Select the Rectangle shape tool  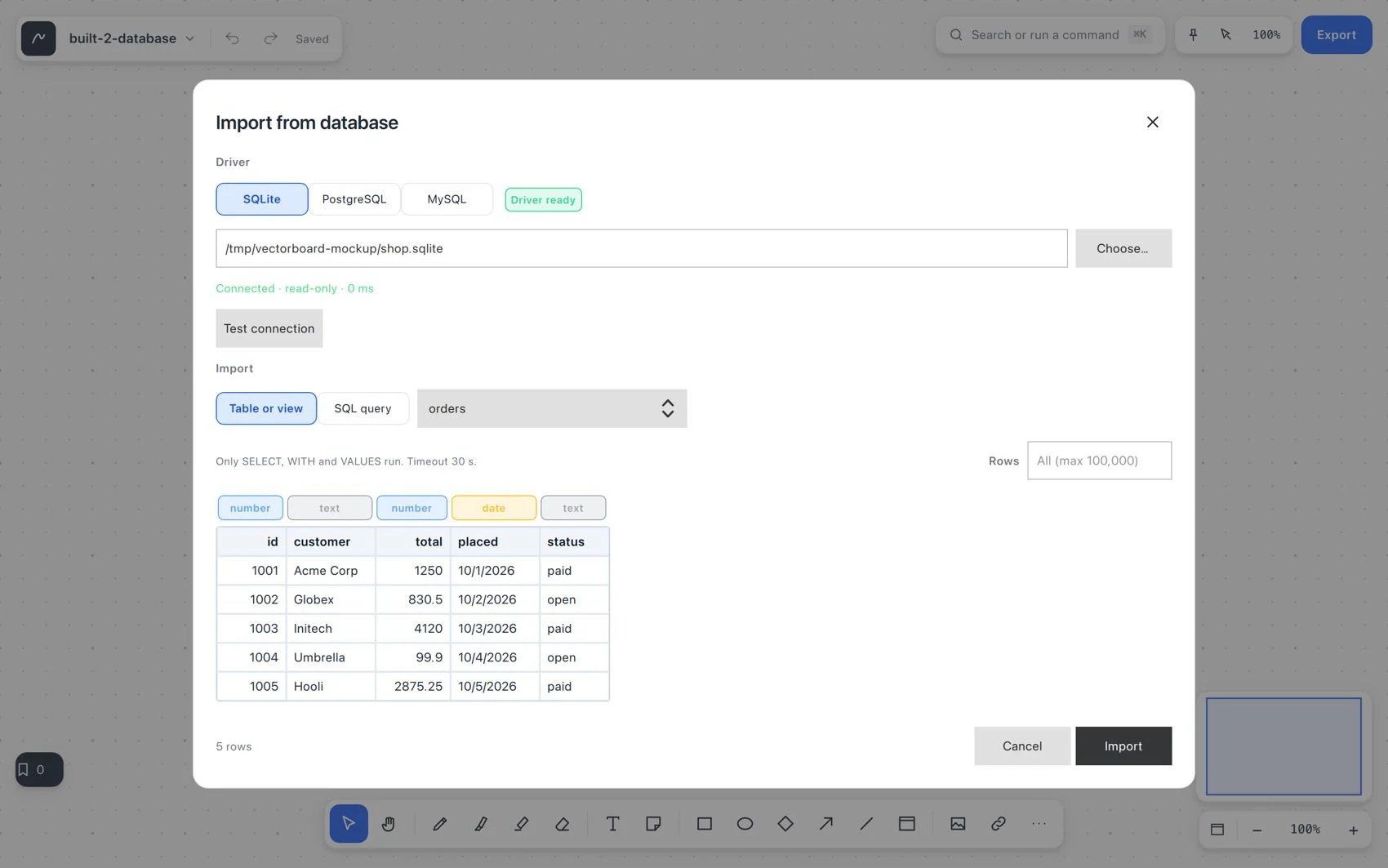(x=705, y=823)
